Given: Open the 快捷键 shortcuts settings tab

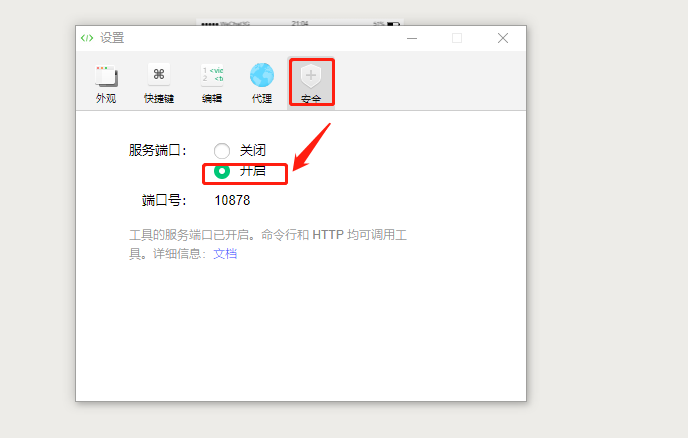Looking at the screenshot, I should pos(159,83).
